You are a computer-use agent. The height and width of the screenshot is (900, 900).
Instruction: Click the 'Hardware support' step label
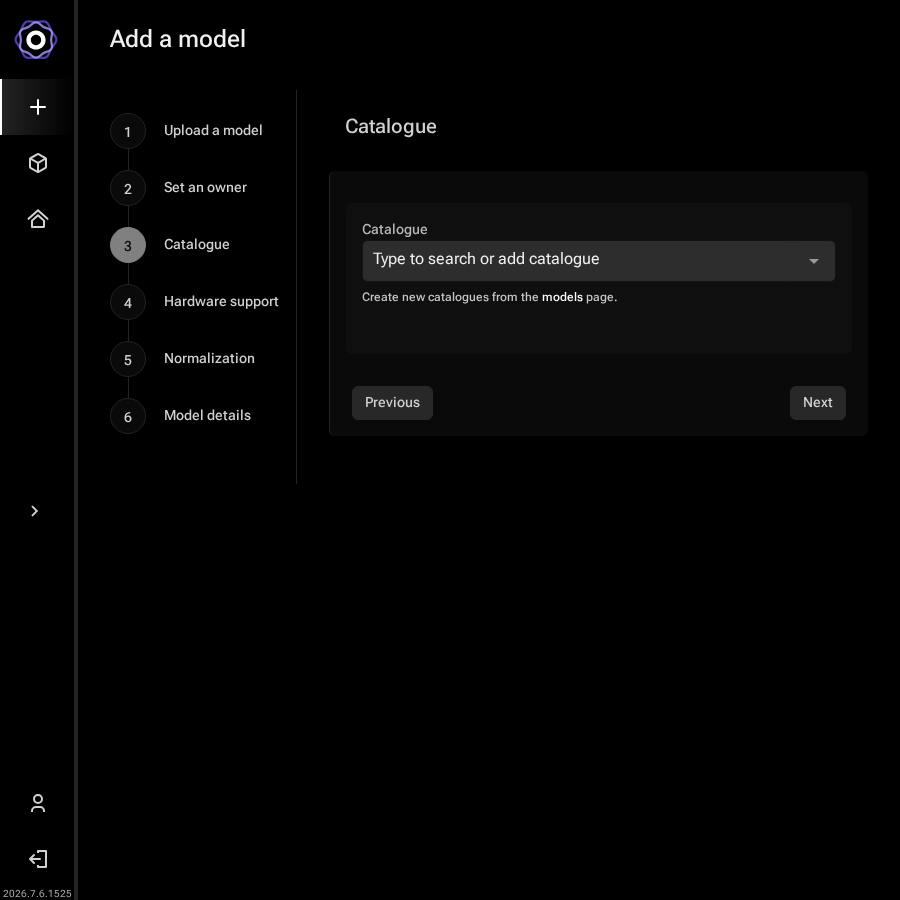tap(221, 301)
